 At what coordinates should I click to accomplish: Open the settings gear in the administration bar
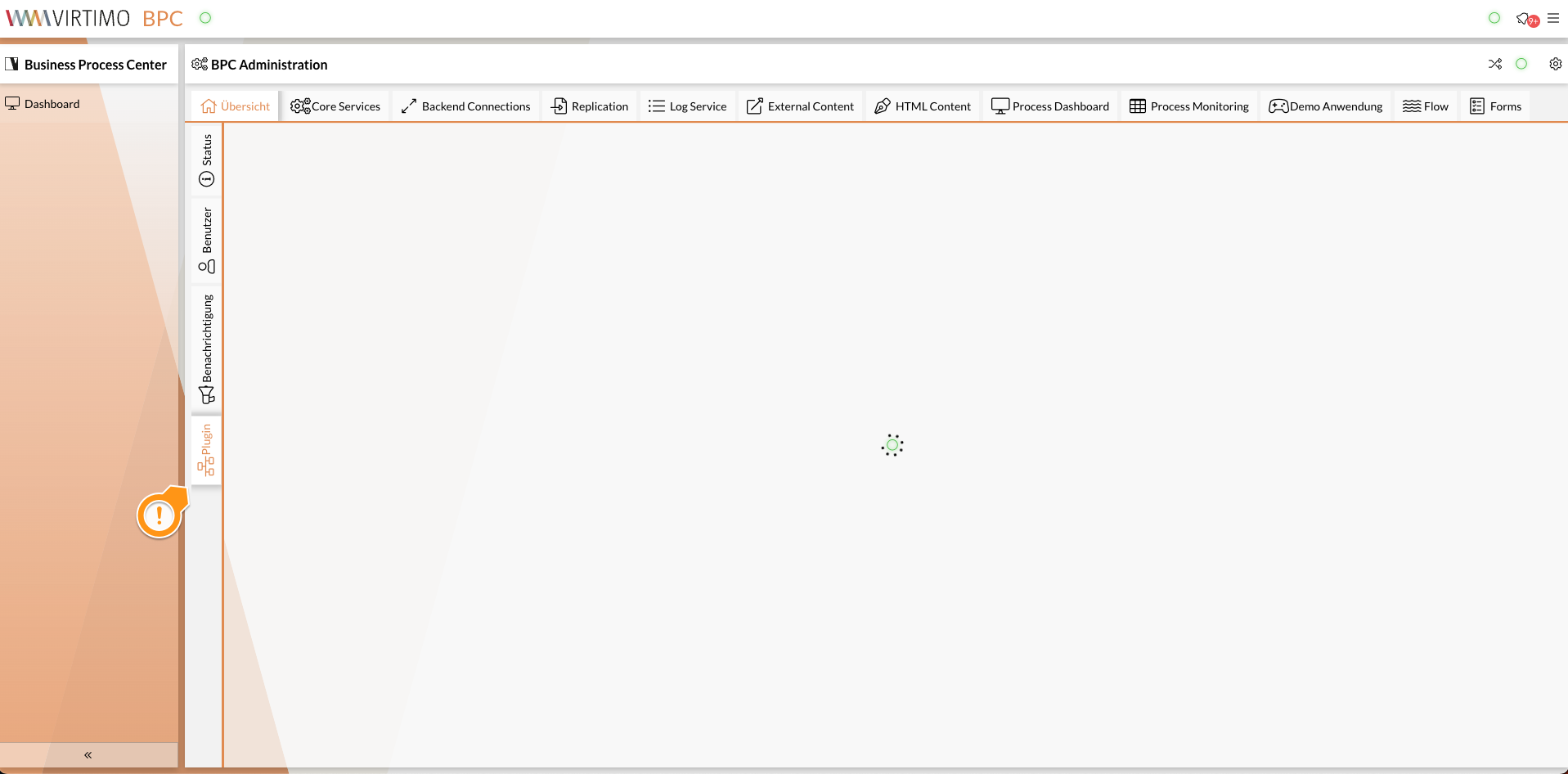[1555, 64]
